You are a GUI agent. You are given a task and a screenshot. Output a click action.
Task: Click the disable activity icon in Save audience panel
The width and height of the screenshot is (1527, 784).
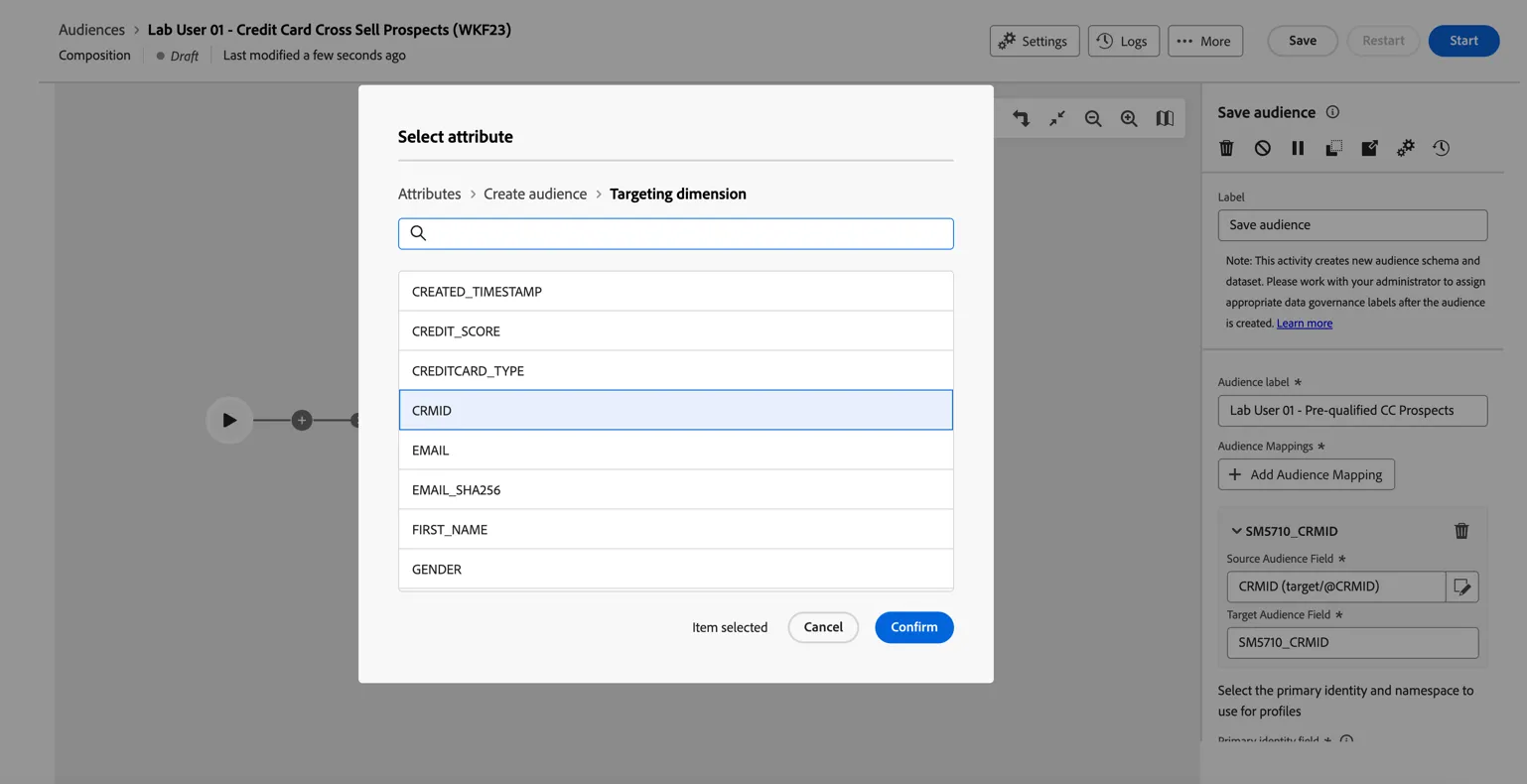tap(1262, 148)
